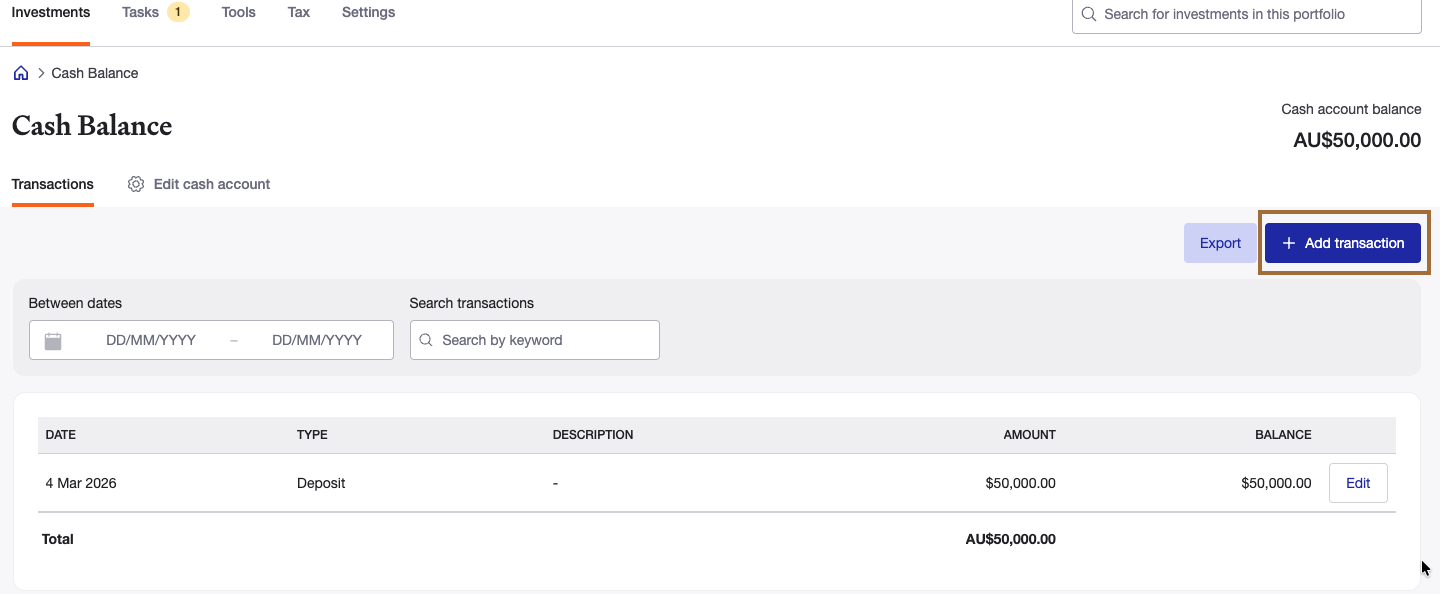Go to the Tax section
This screenshot has height=594, width=1440.
coord(299,13)
